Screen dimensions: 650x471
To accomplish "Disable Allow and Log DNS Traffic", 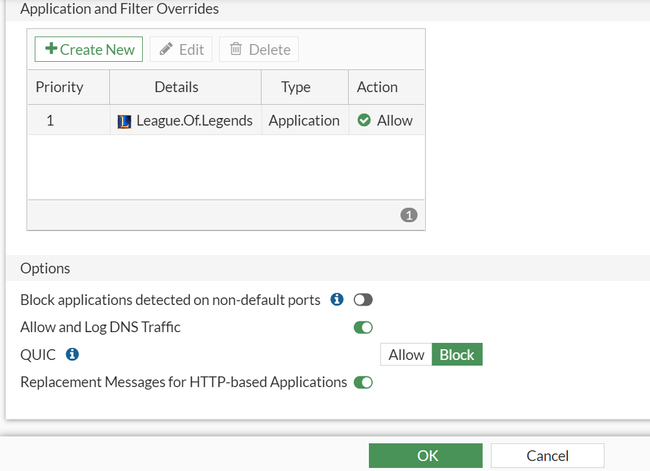I will pos(363,327).
